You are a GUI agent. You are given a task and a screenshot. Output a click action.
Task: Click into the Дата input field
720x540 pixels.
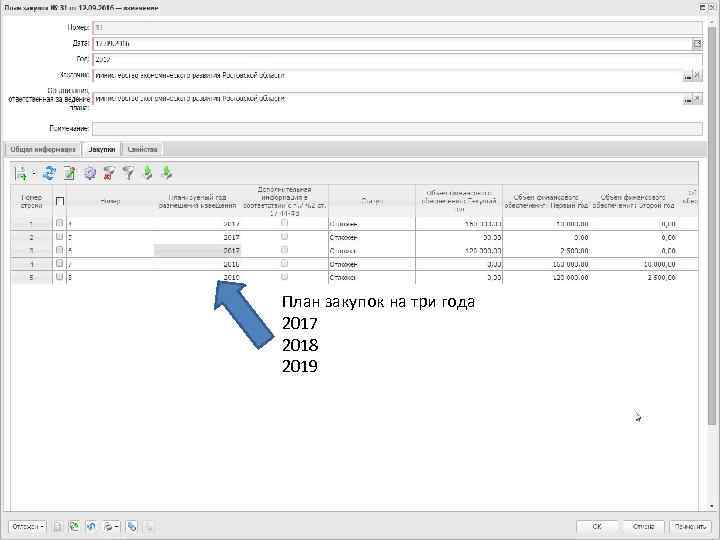392,44
